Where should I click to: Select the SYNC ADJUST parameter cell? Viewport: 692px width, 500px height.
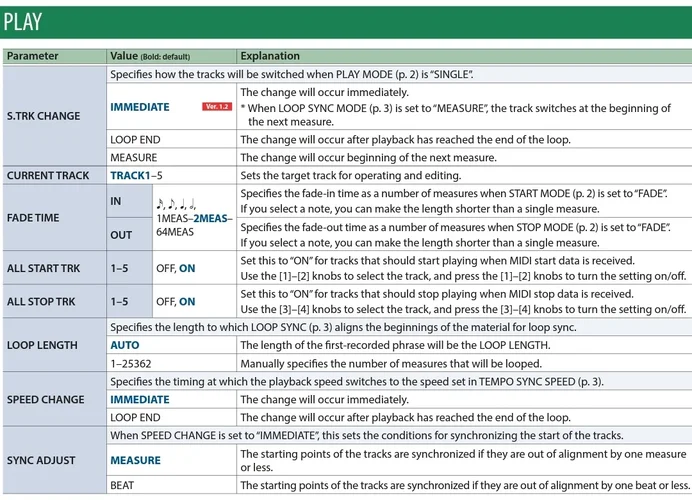(54, 460)
